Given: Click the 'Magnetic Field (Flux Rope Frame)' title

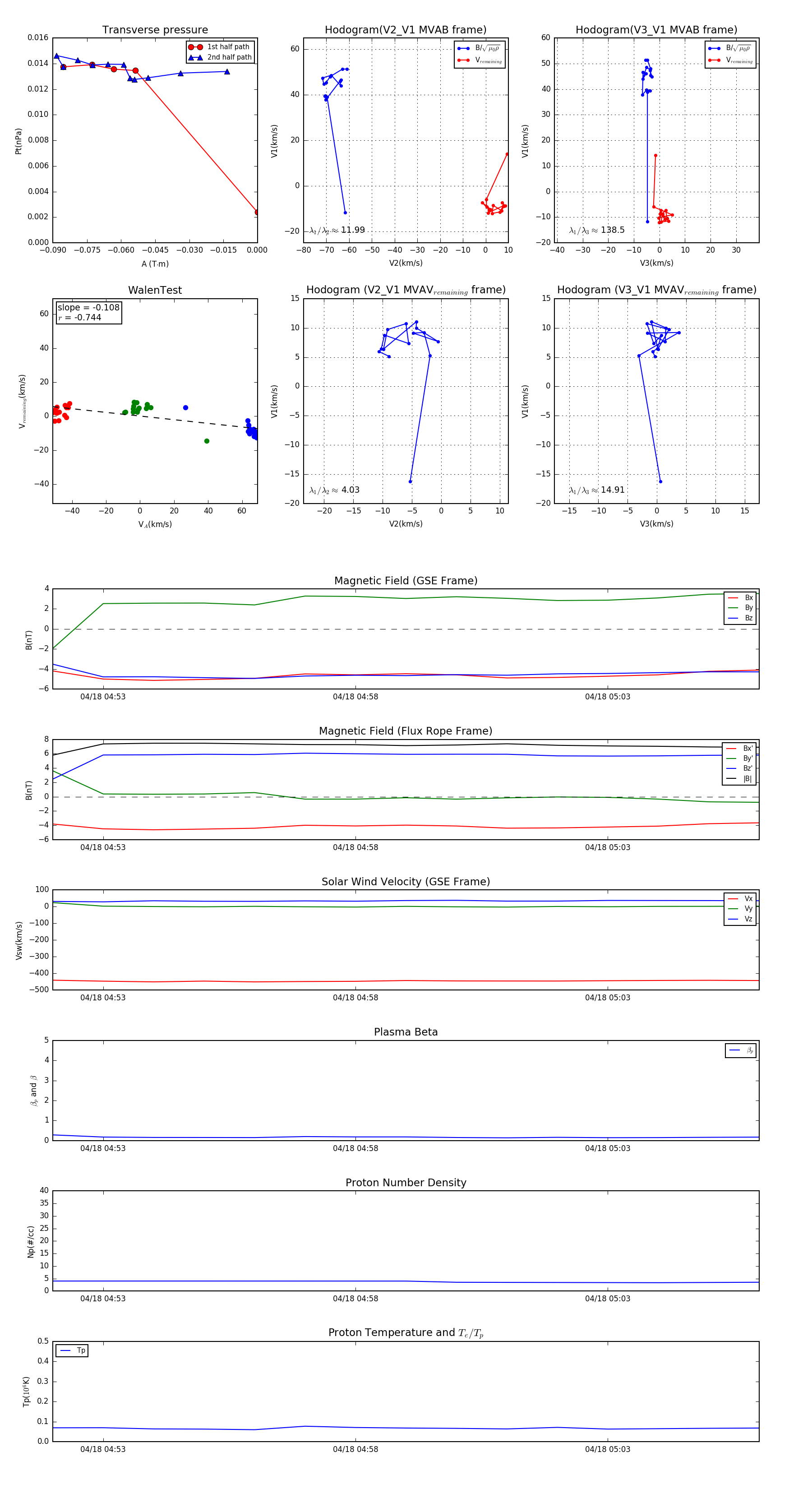Looking at the screenshot, I should tap(406, 731).
